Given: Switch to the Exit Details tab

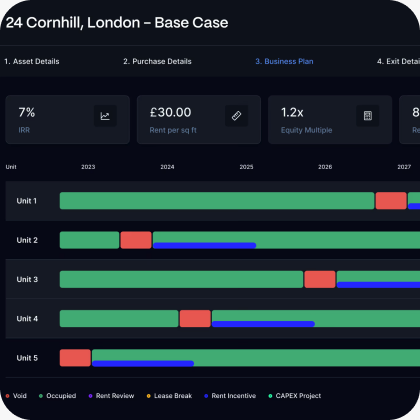Looking at the screenshot, I should point(398,61).
